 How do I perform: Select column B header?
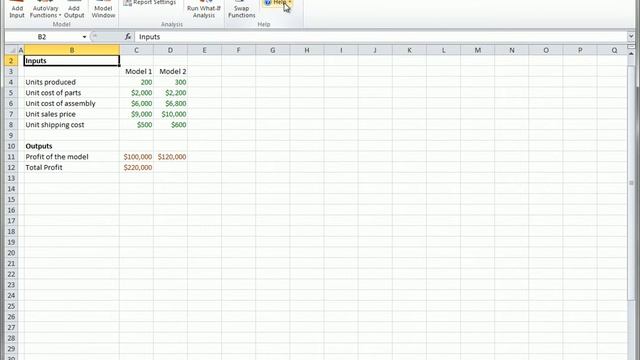pyautogui.click(x=72, y=50)
